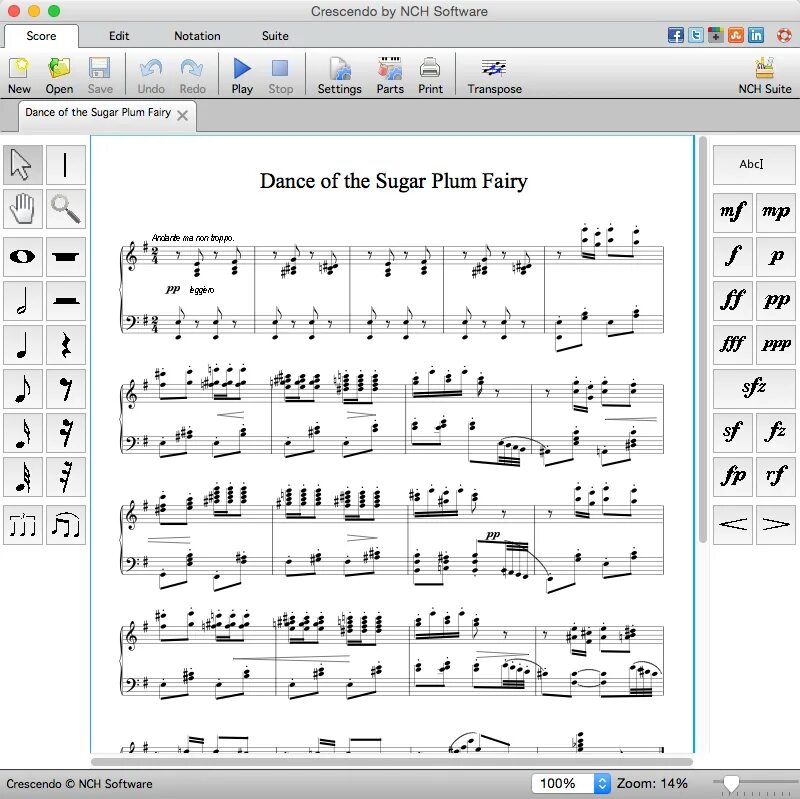Select the quarter note tool
This screenshot has height=799, width=800.
click(23, 345)
